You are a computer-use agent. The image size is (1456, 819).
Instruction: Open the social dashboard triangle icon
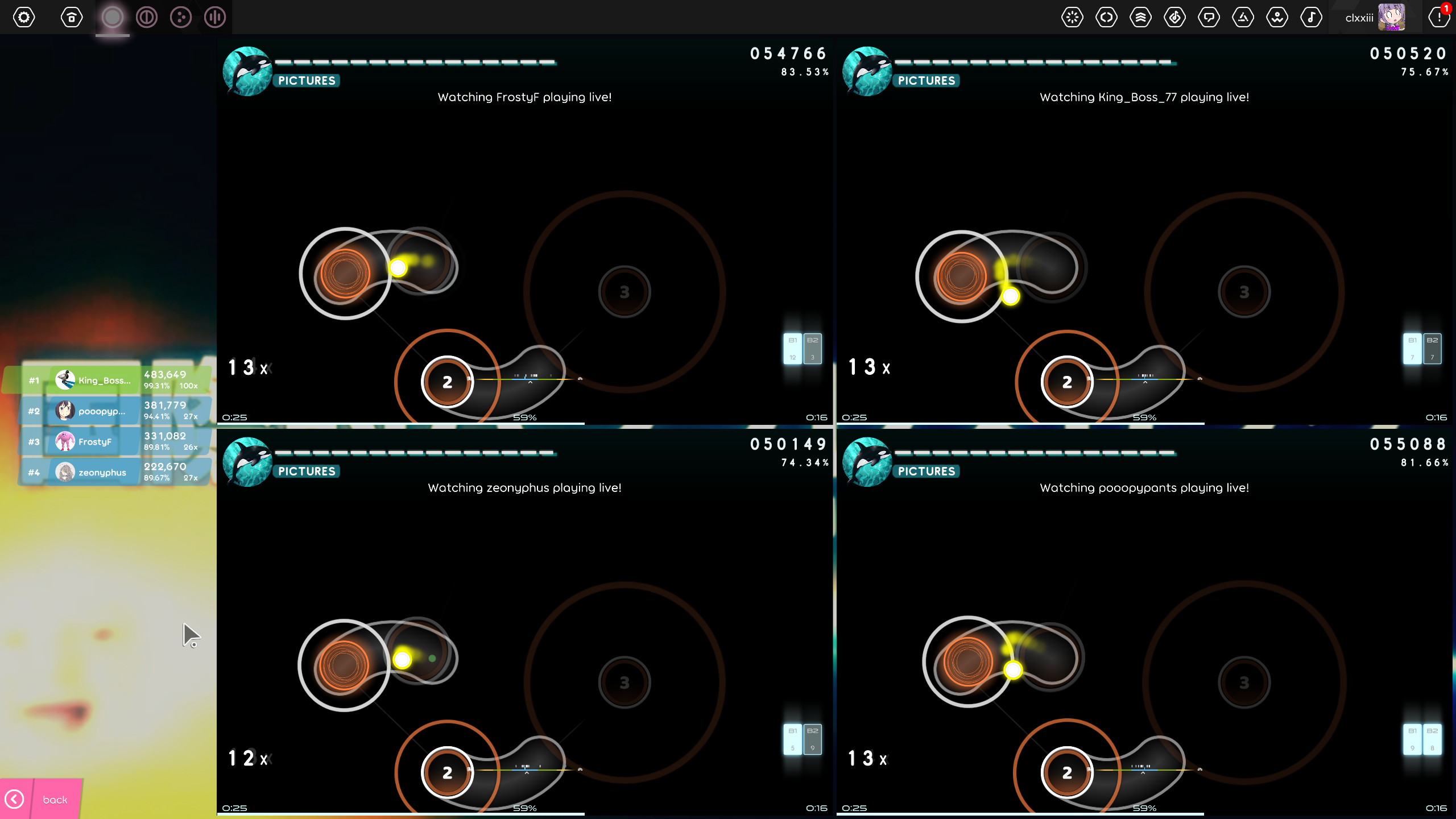[x=1243, y=17]
